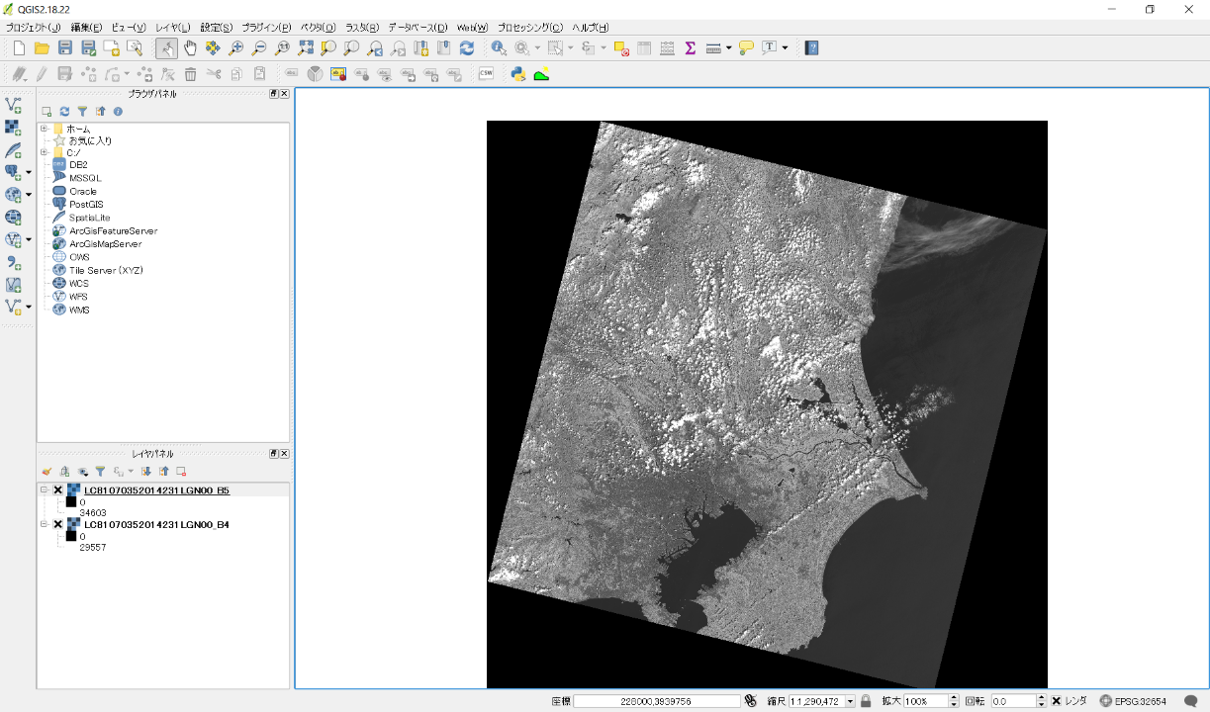
Task: Open the New Shapefile layer dropdown arrow
Action: tap(29, 307)
